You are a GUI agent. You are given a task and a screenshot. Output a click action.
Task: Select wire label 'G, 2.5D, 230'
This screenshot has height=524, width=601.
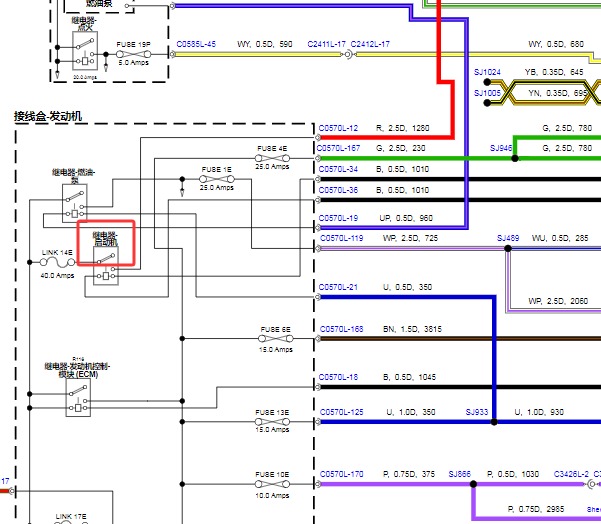click(x=401, y=148)
